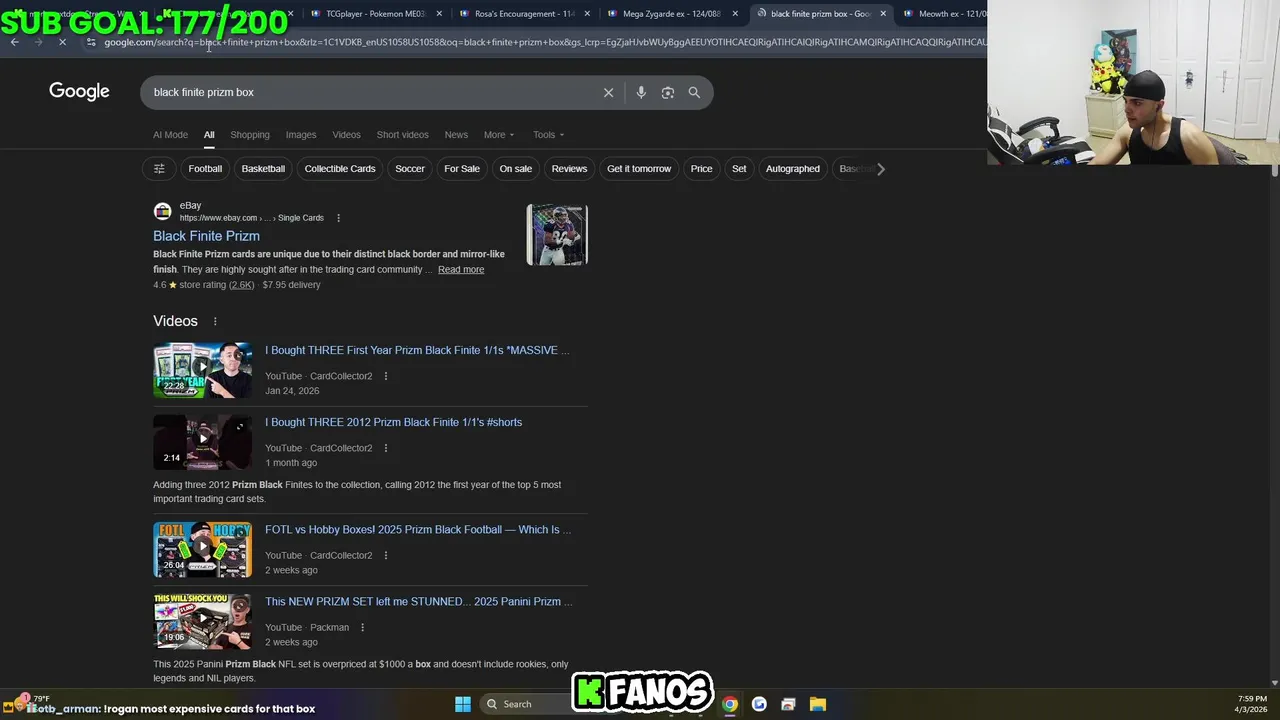Viewport: 1280px width, 720px height.
Task: Play the 26:04 FOTL vs Hobby thumbnail
Action: (202, 550)
